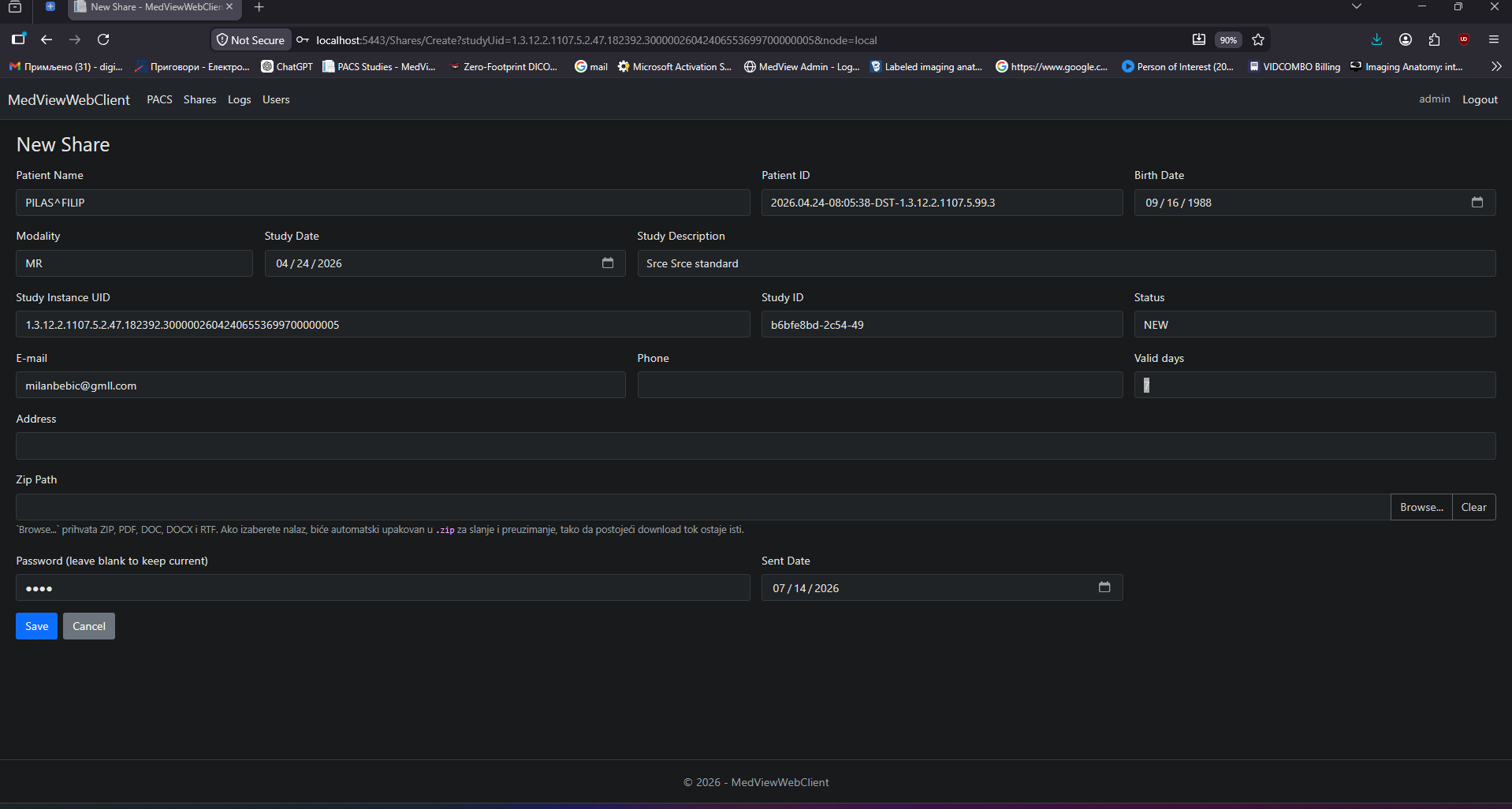The height and width of the screenshot is (809, 1512).
Task: Click the Status field showing NEW
Action: click(x=1315, y=324)
